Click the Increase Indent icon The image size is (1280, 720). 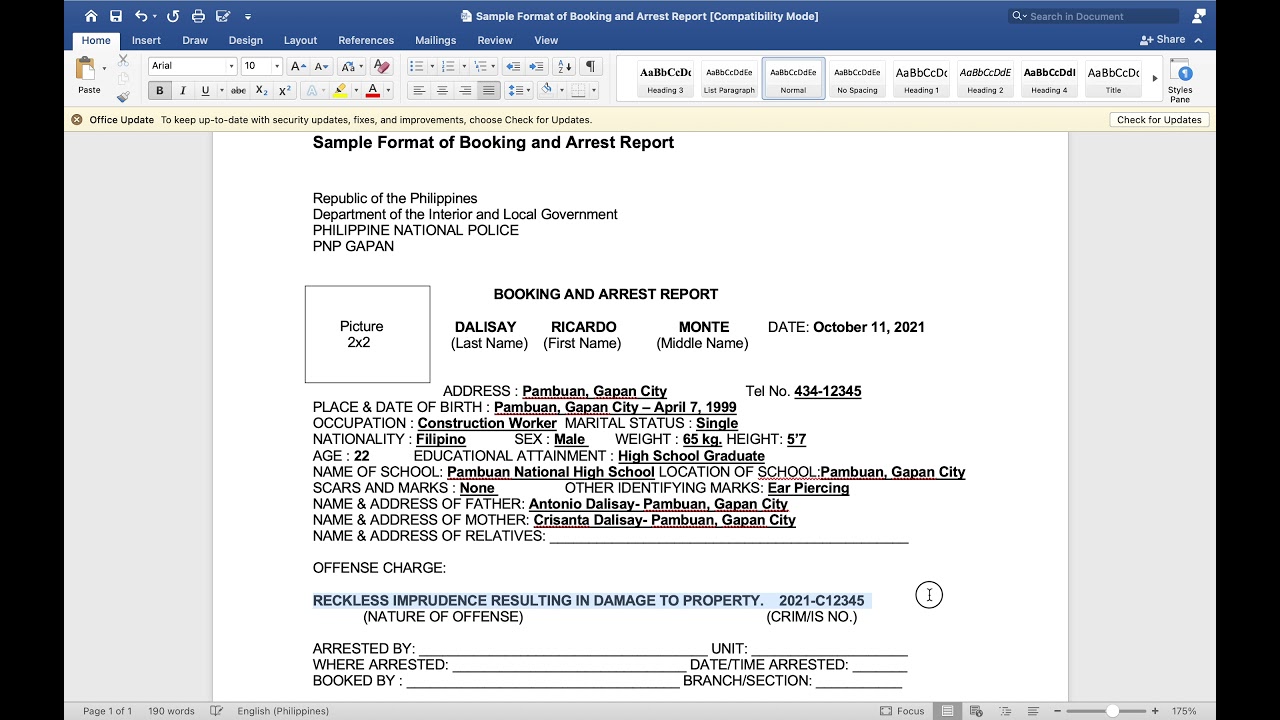click(536, 66)
